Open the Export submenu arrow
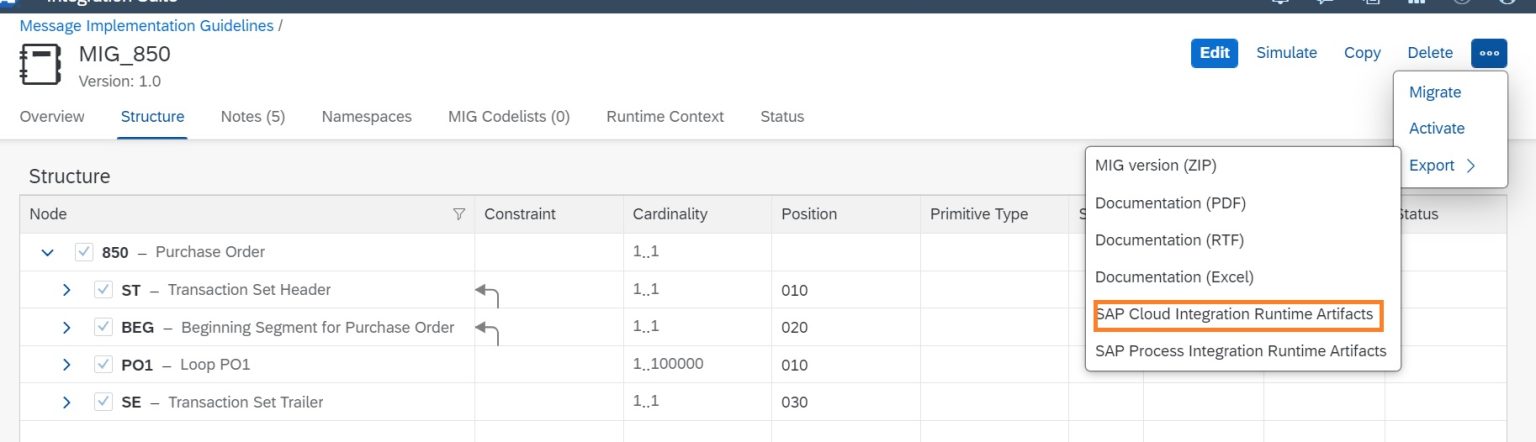The width and height of the screenshot is (1536, 442). (x=1471, y=166)
